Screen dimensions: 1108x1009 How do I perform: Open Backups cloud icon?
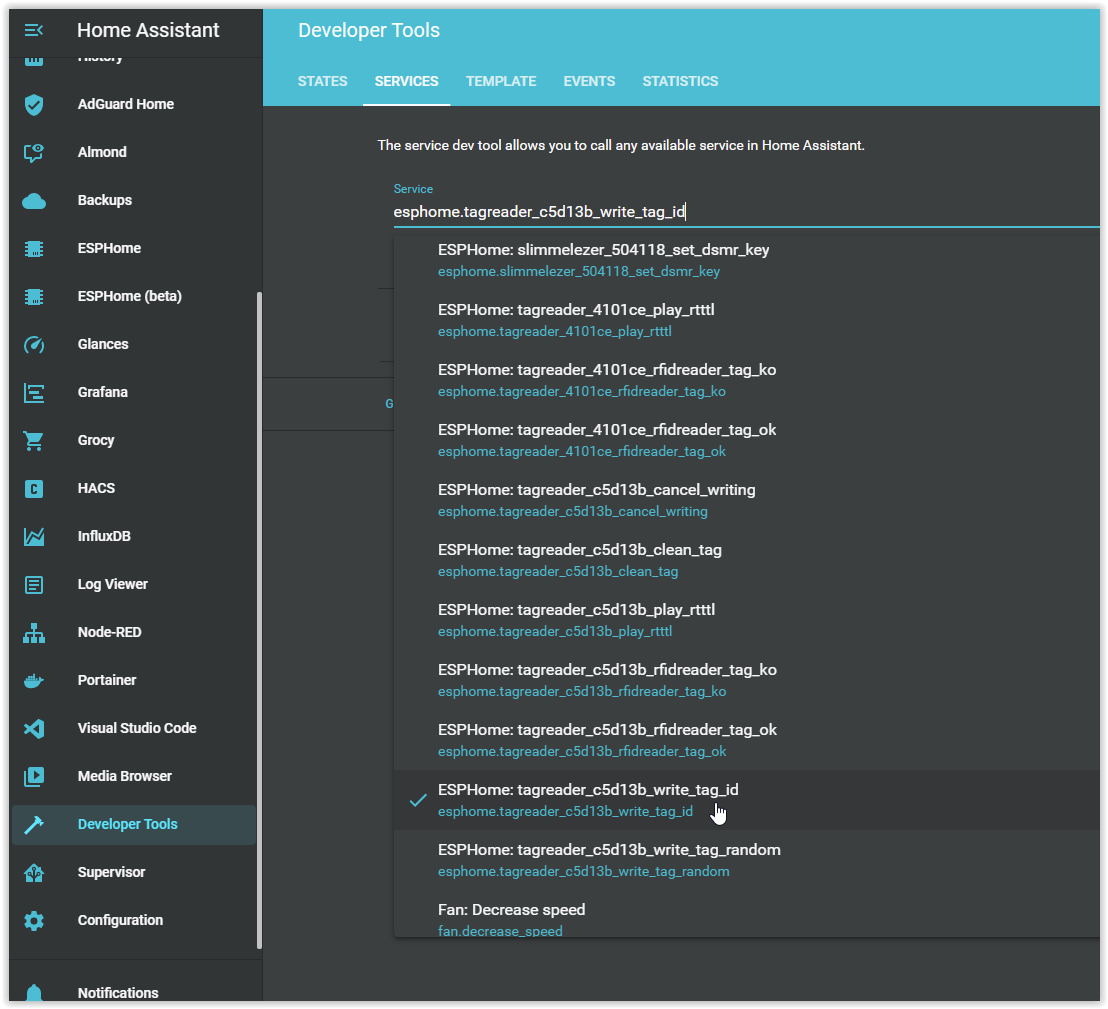coord(33,201)
